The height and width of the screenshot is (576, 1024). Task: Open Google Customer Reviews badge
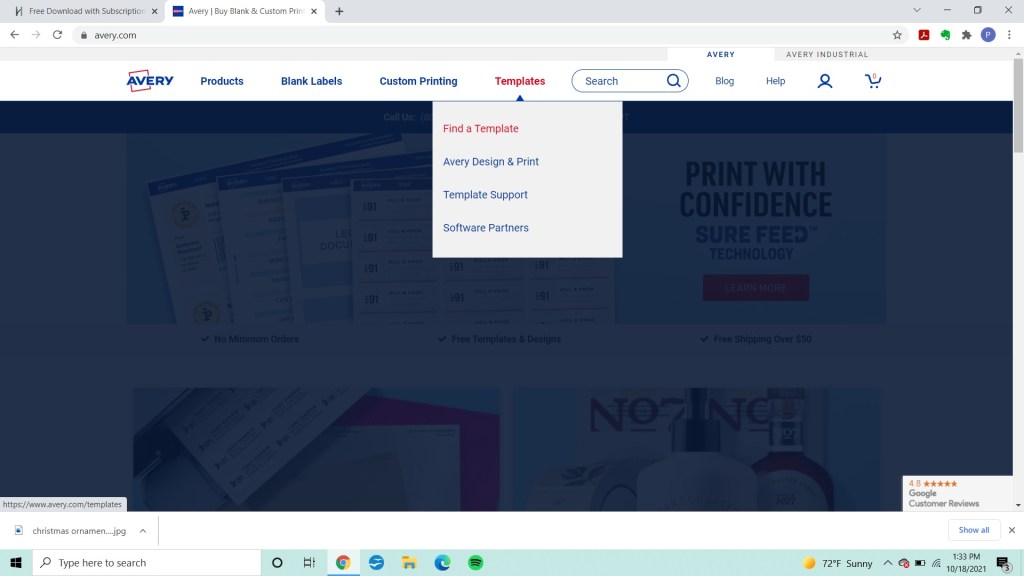957,493
